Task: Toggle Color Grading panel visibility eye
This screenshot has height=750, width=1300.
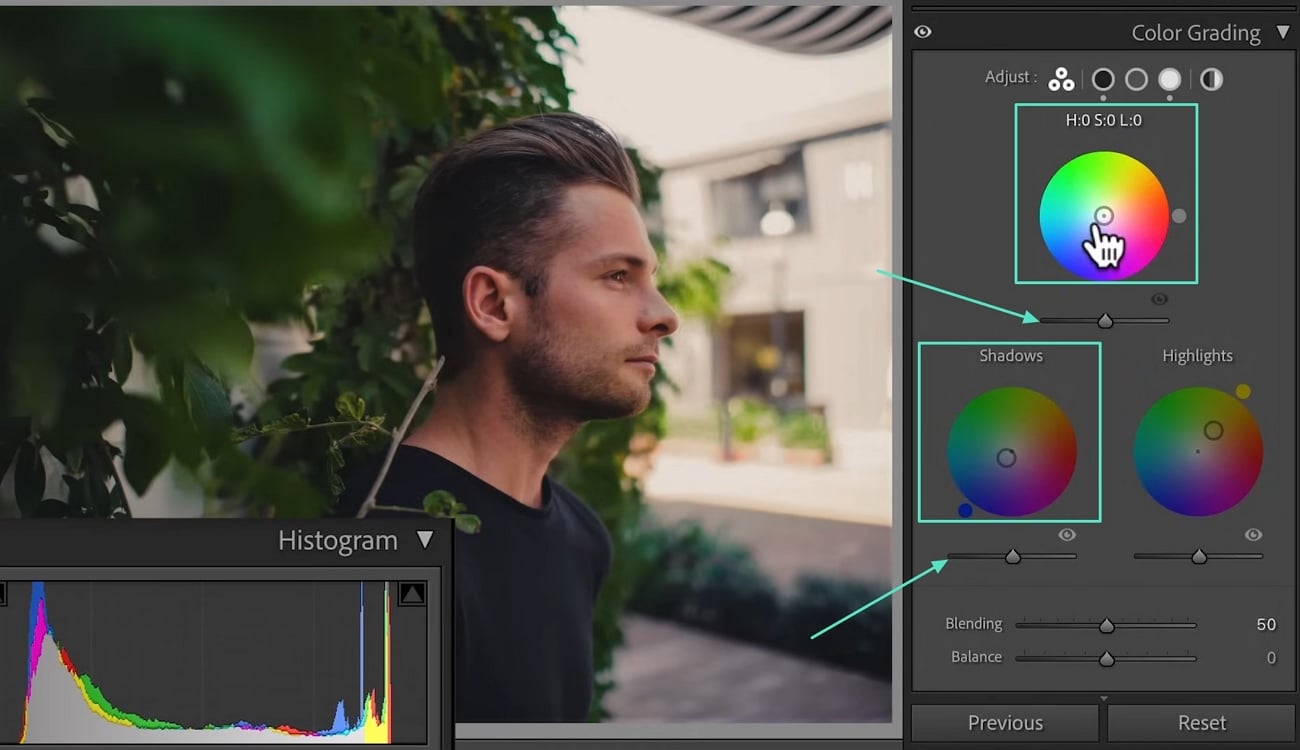Action: coord(923,32)
